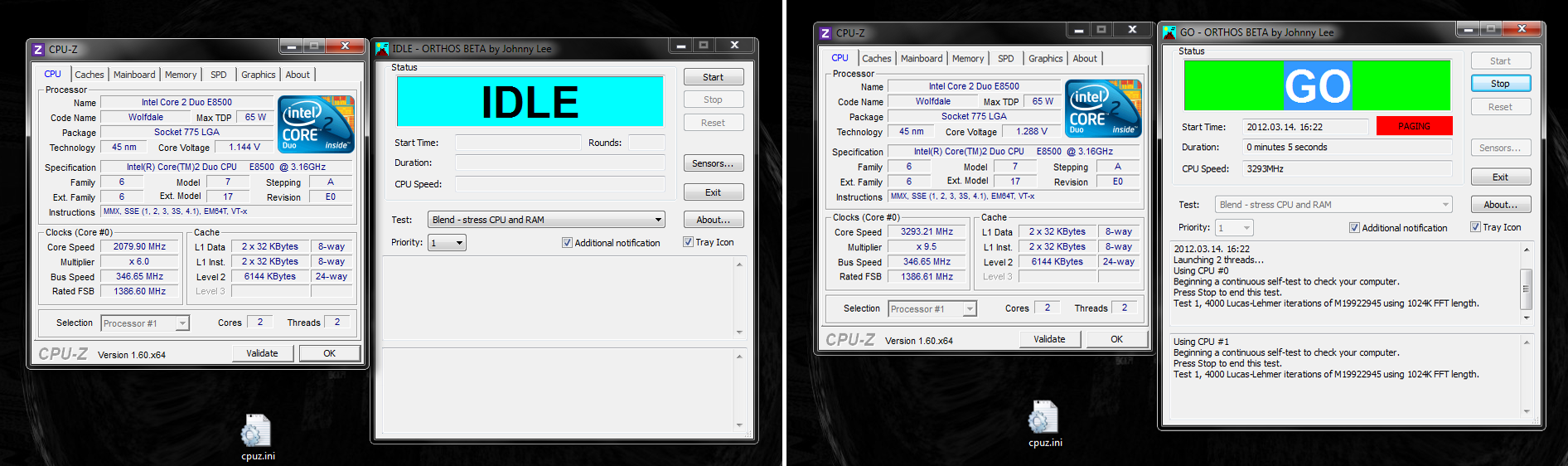1568x466 pixels.
Task: Click Exit button in IDLE ORTHOS
Action: point(714,192)
